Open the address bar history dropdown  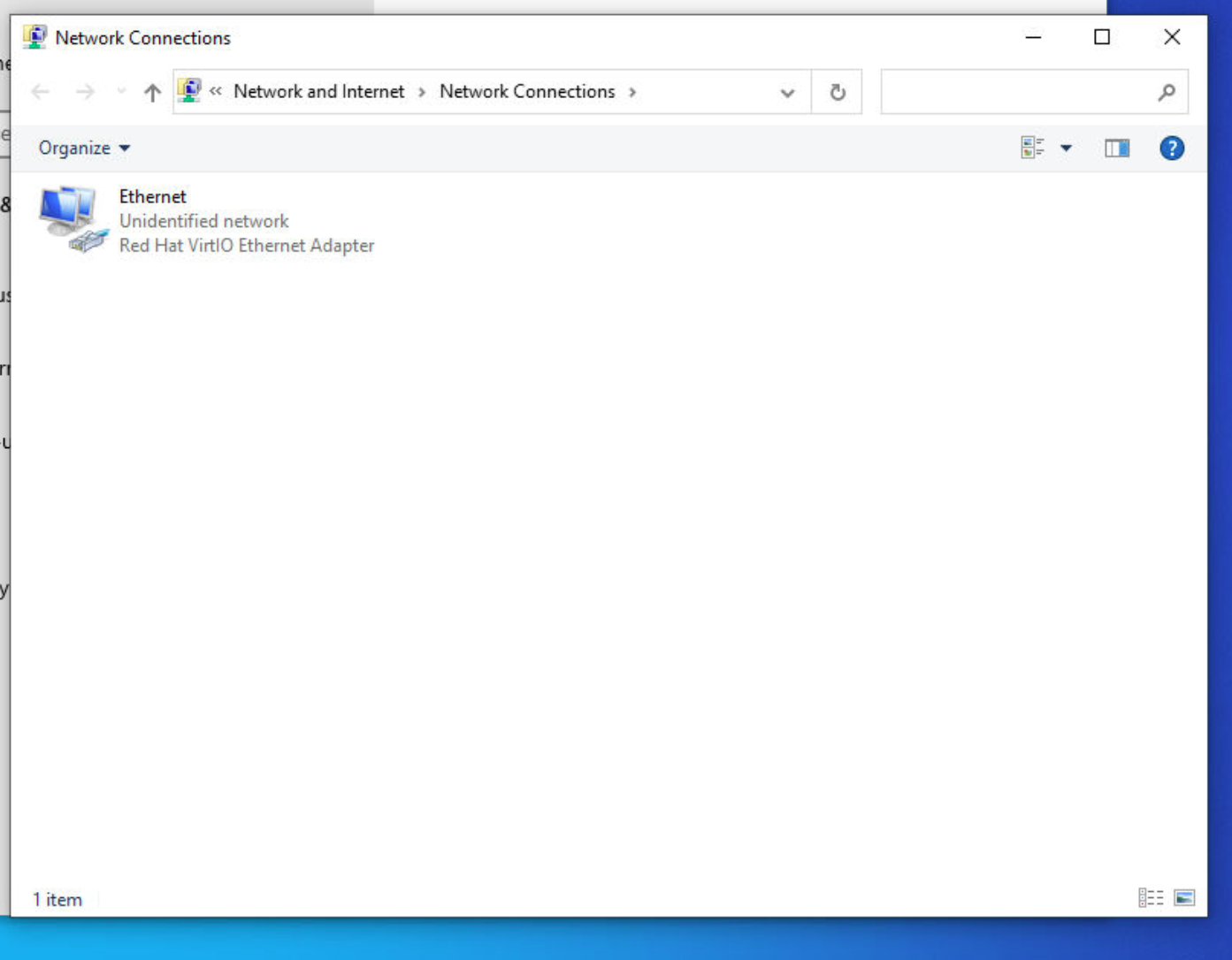787,92
